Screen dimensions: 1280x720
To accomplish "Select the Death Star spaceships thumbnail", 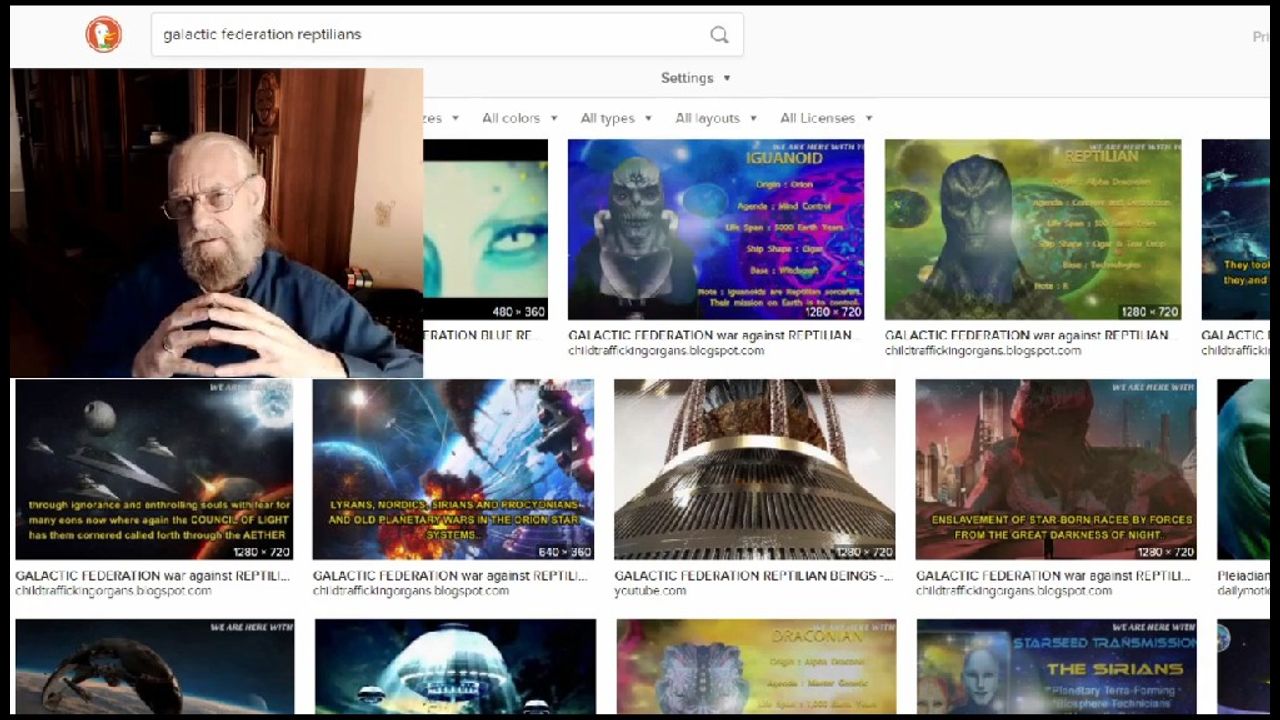I will click(x=154, y=469).
